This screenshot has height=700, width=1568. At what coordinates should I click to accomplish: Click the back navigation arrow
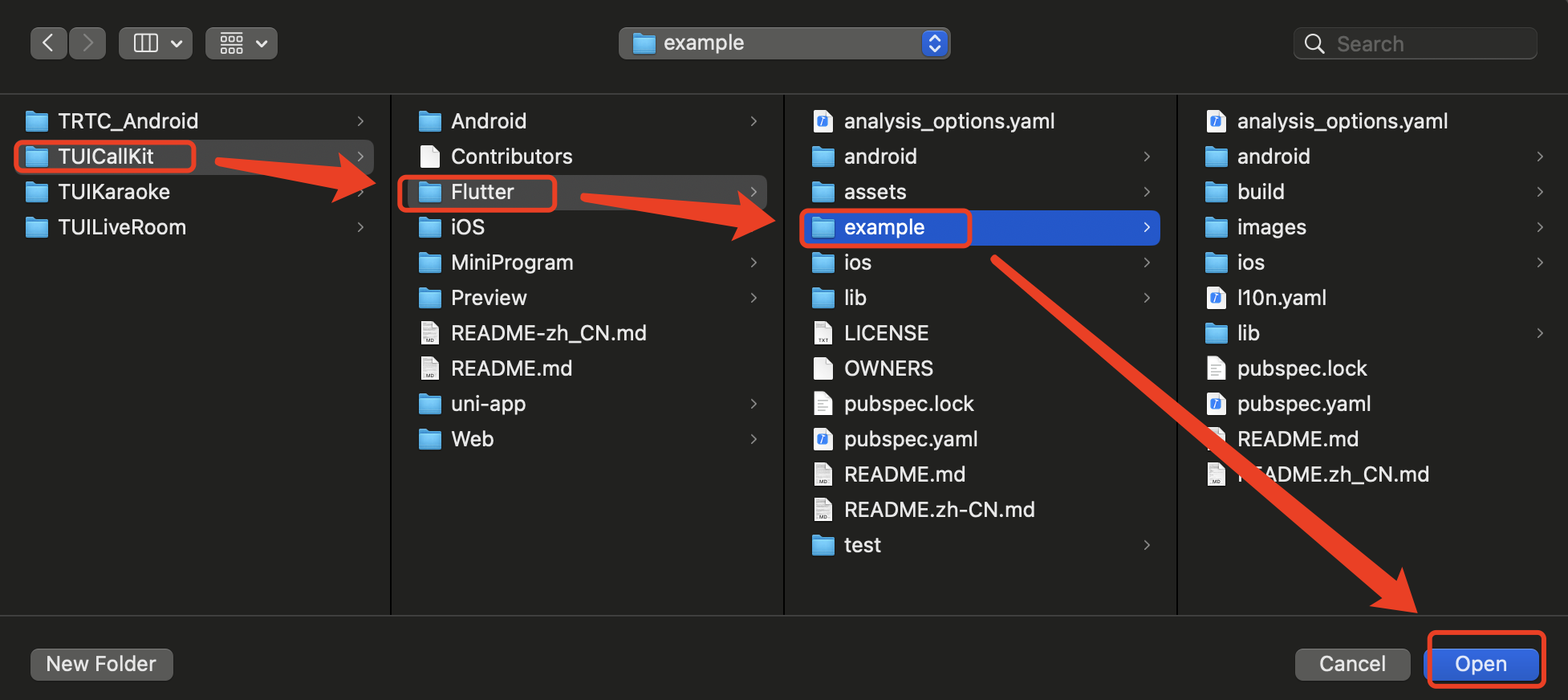48,43
